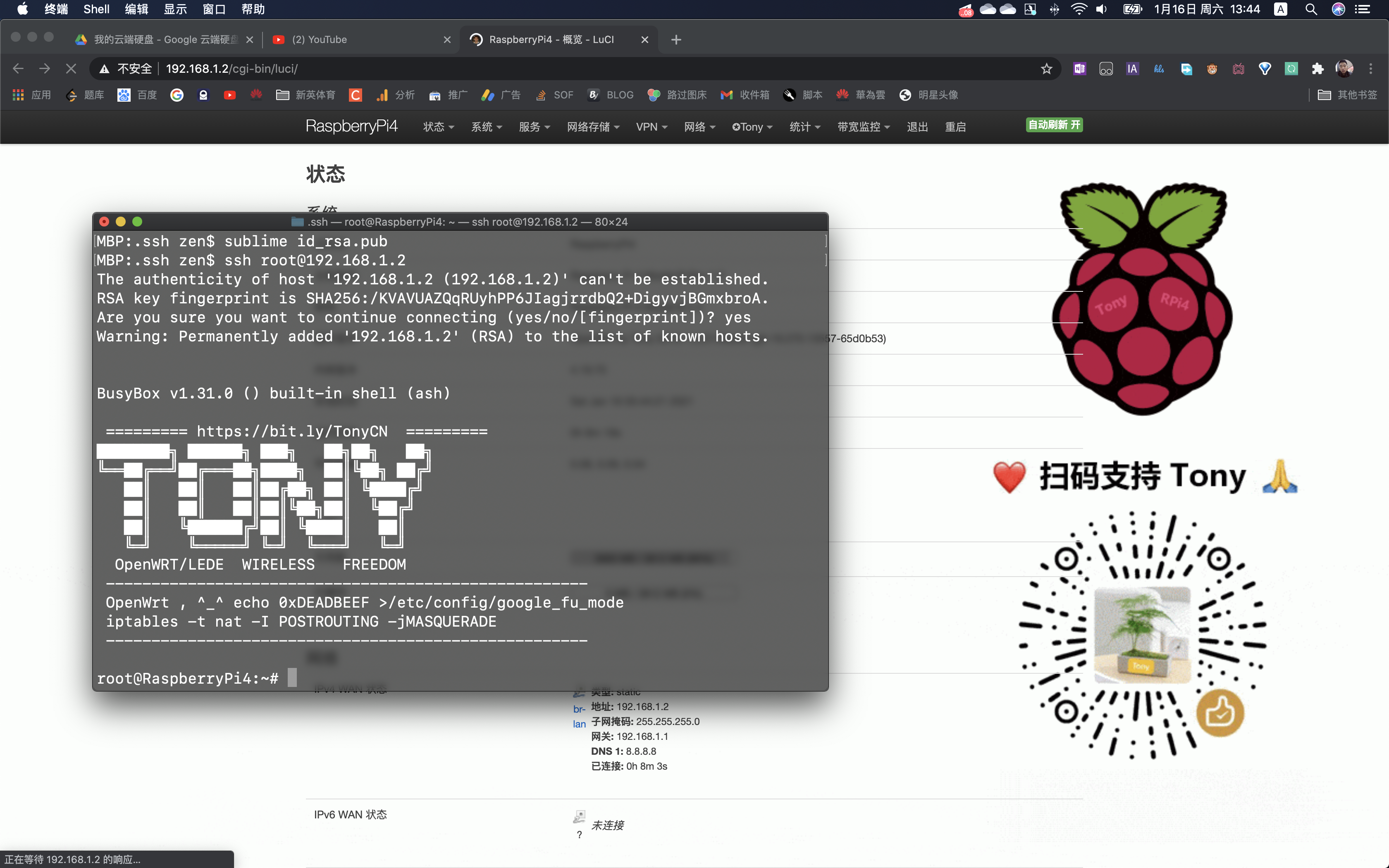Expand the 带宽监控 dropdown menu
This screenshot has width=1389, height=868.
[x=863, y=127]
